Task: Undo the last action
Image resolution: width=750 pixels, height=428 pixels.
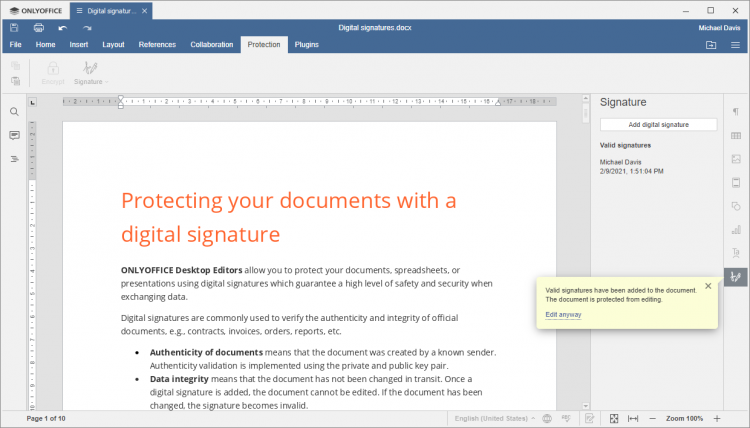Action: tap(63, 28)
